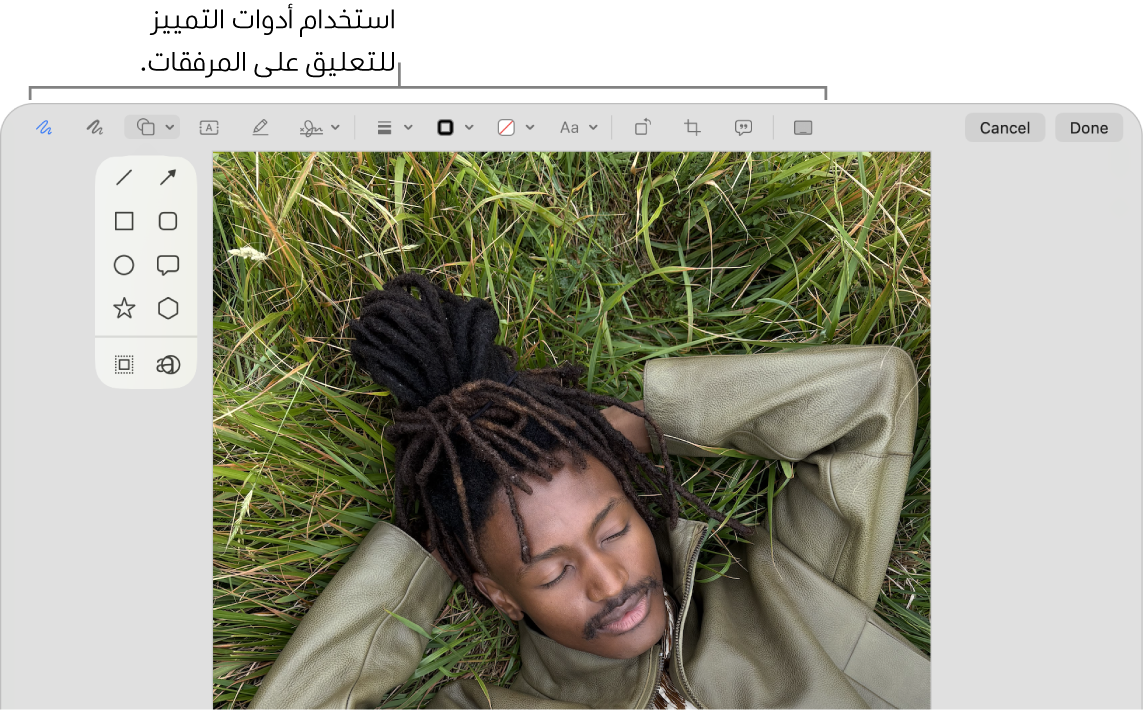The height and width of the screenshot is (710, 1144).
Task: Choose the Line shape
Action: (124, 177)
